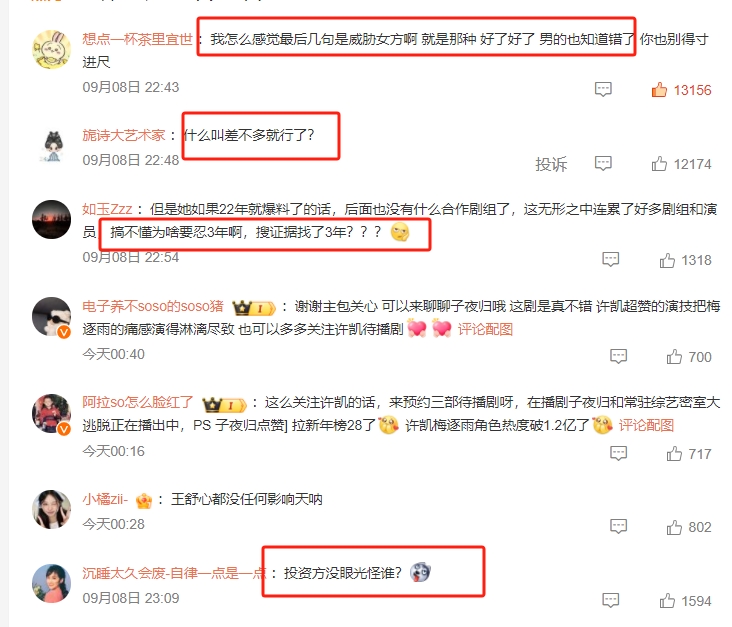The width and height of the screenshot is (732, 627).
Task: Reply to 如玉Zzz's comment
Action: point(611,260)
